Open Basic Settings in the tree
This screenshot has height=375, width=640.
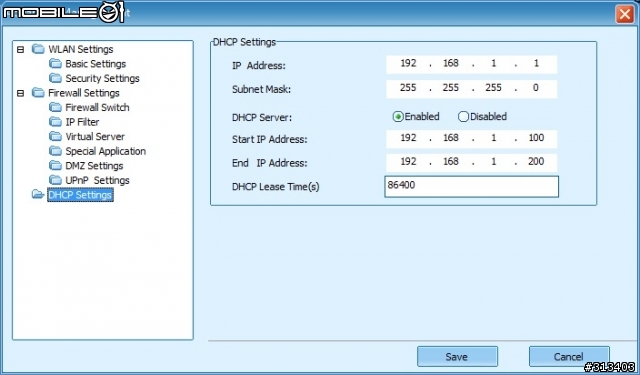(96, 64)
